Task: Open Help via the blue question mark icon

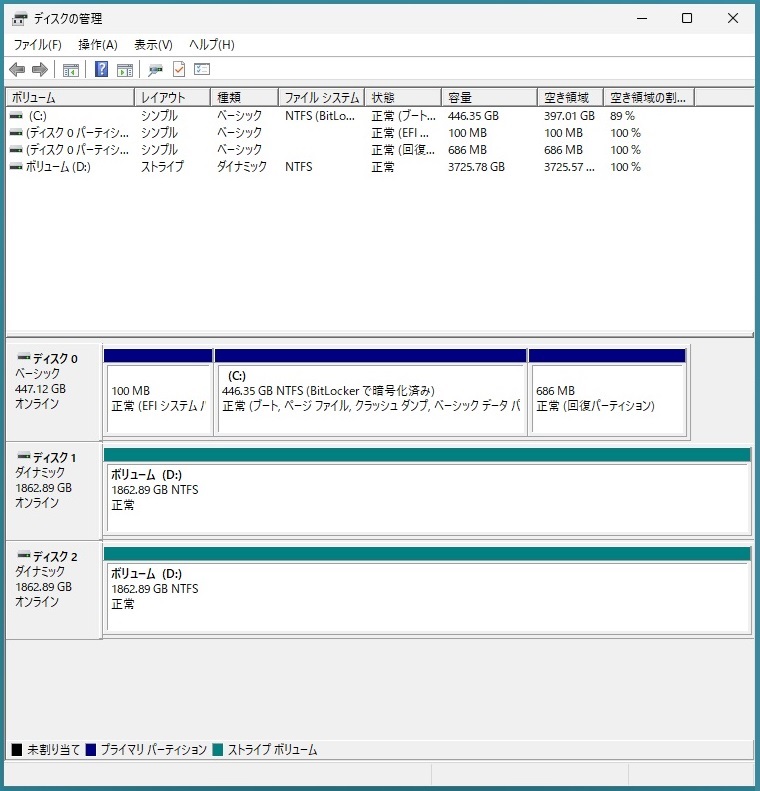Action: coord(101,69)
